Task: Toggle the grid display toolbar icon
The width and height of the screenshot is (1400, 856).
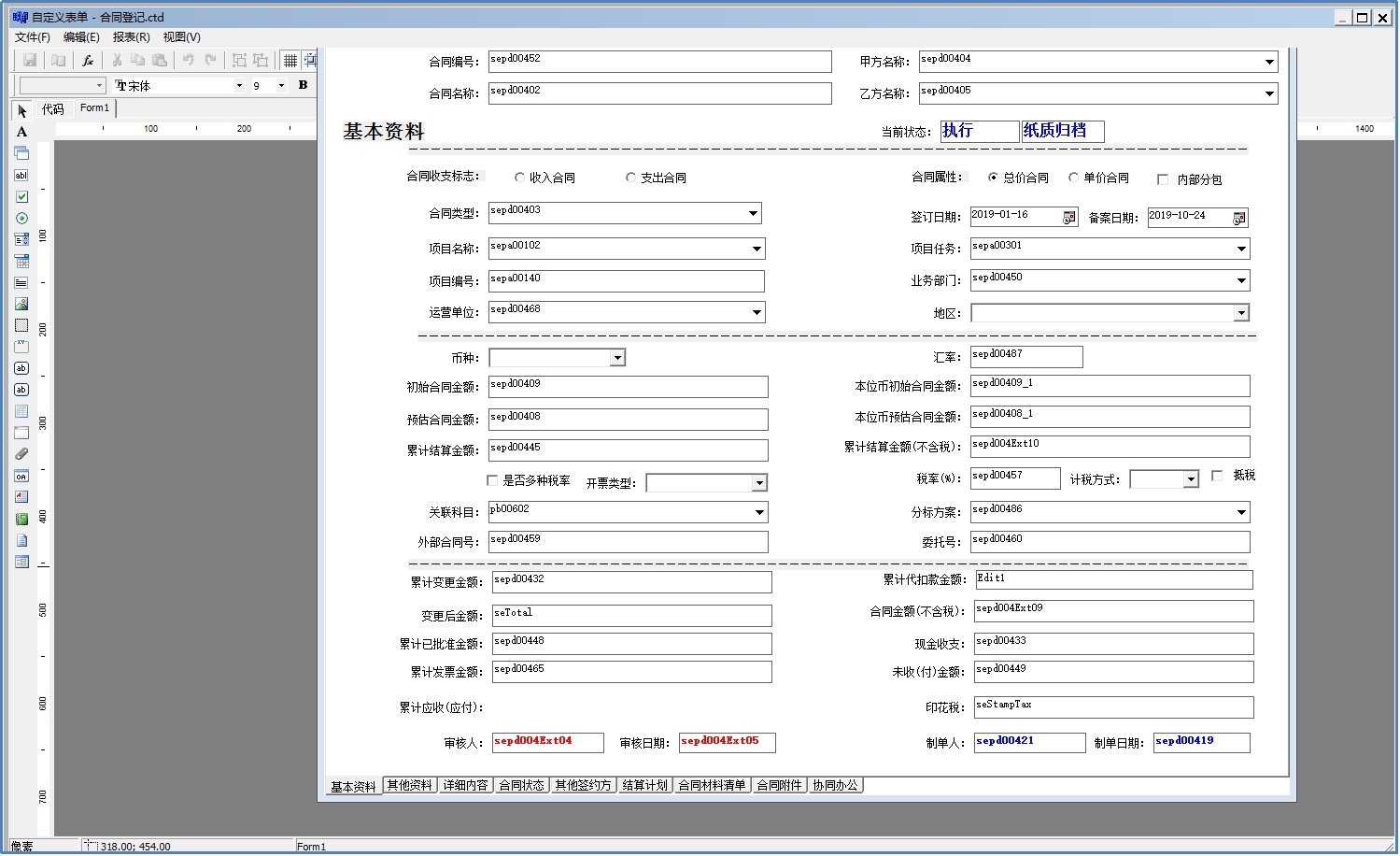Action: [x=290, y=60]
